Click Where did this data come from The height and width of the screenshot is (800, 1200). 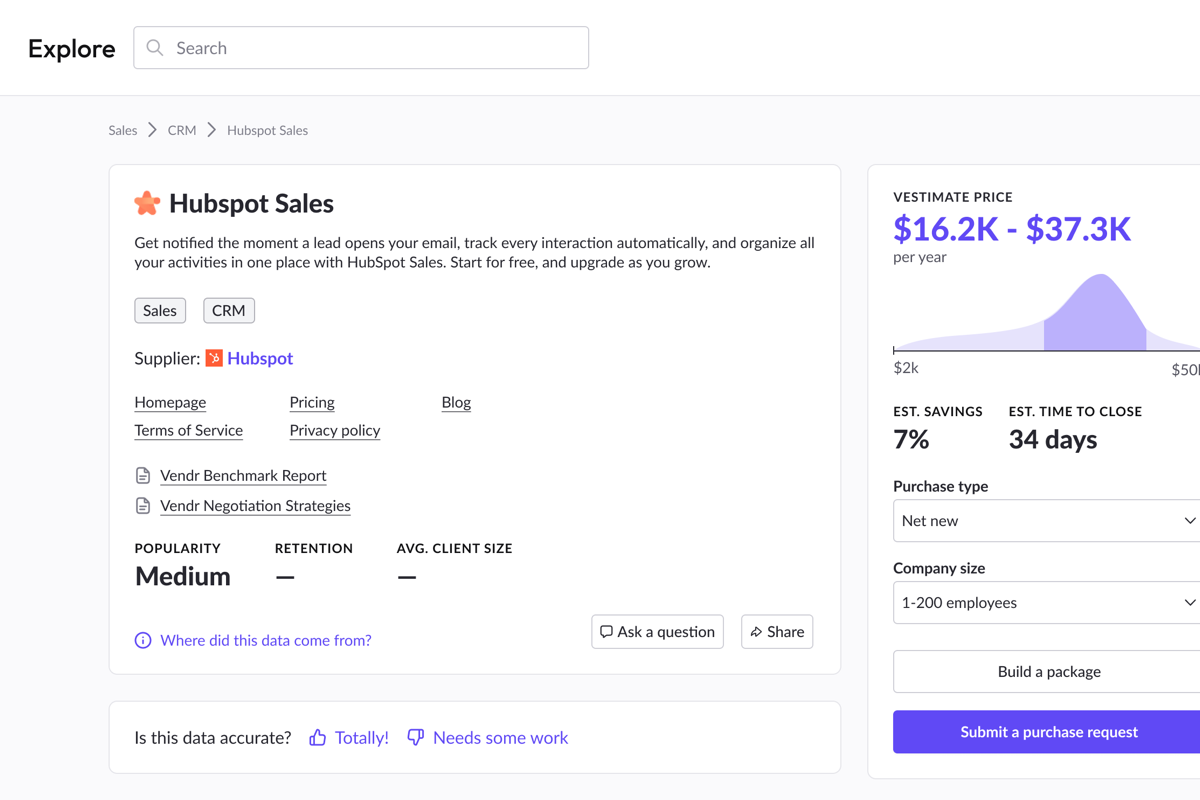[266, 640]
